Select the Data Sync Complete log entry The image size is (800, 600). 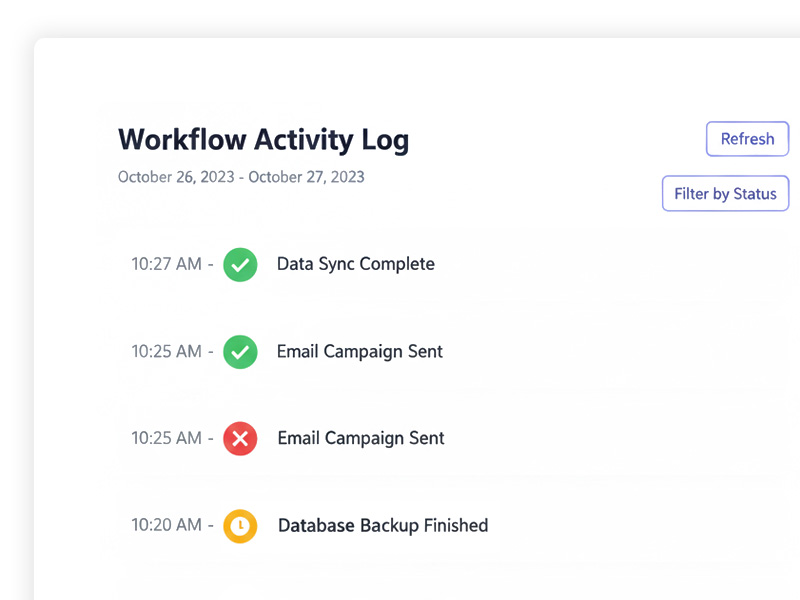coord(356,265)
